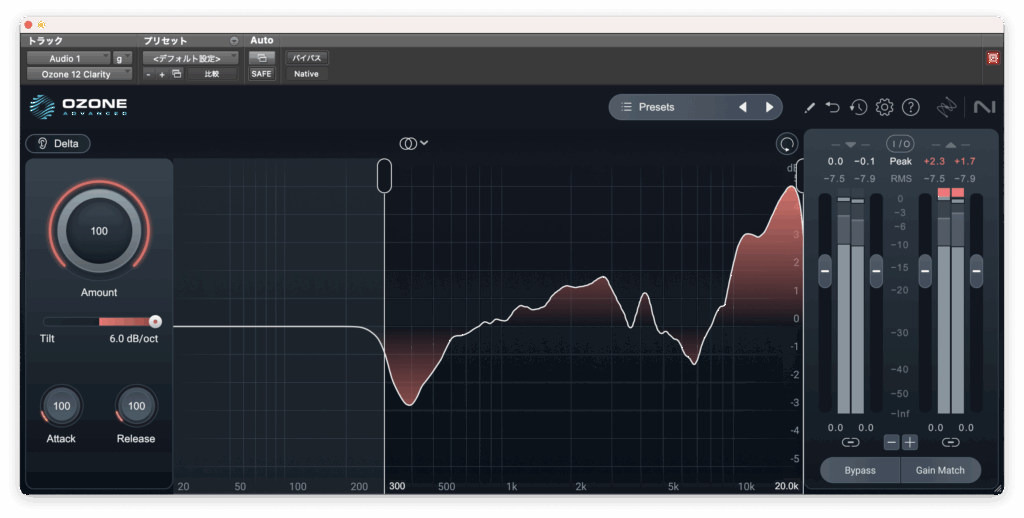The width and height of the screenshot is (1024, 518).
Task: Click the help question mark icon
Action: tap(910, 107)
